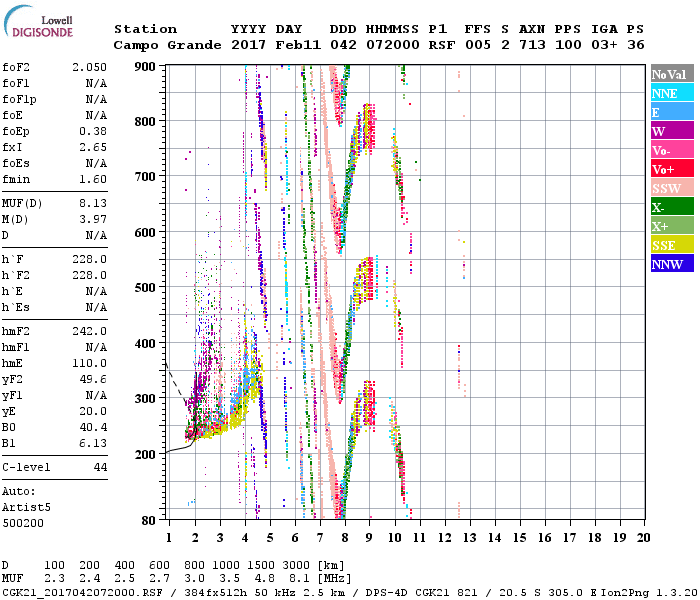This screenshot has height=600, width=700.
Task: Click the X+ light green legend swatch
Action: tap(668, 226)
